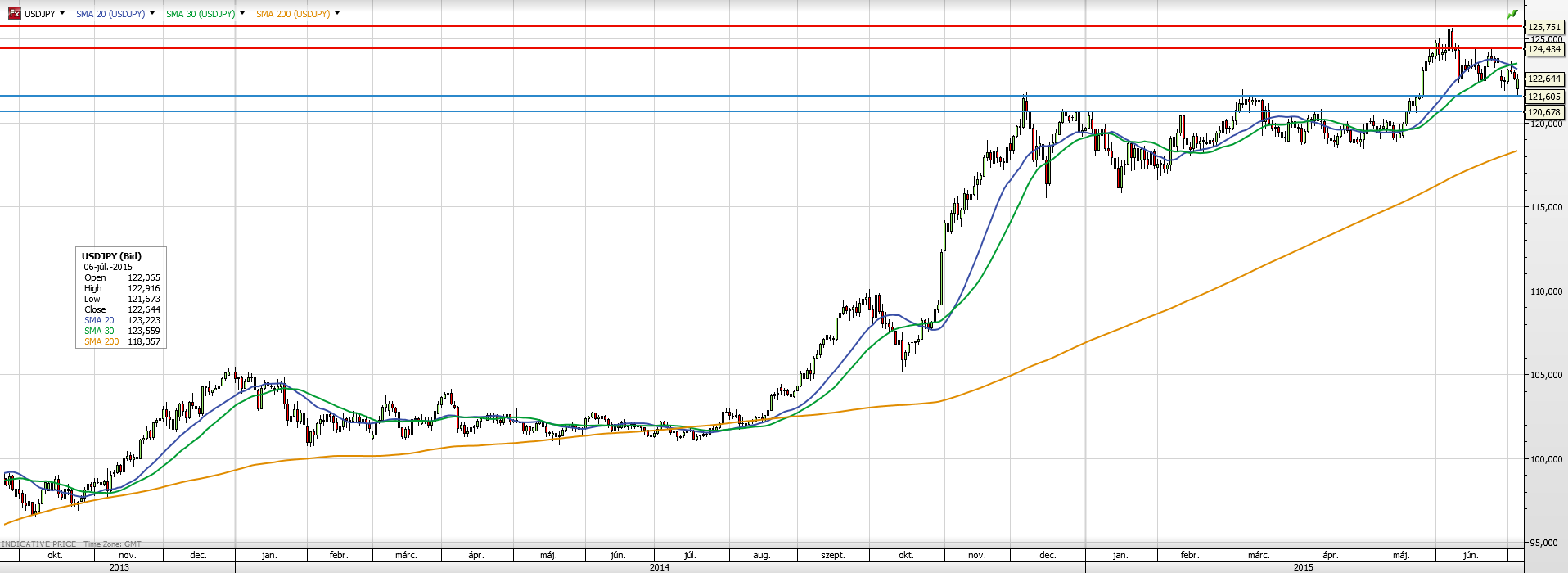Image resolution: width=1568 pixels, height=573 pixels.
Task: Select the 124,434 red line price label
Action: point(1544,49)
